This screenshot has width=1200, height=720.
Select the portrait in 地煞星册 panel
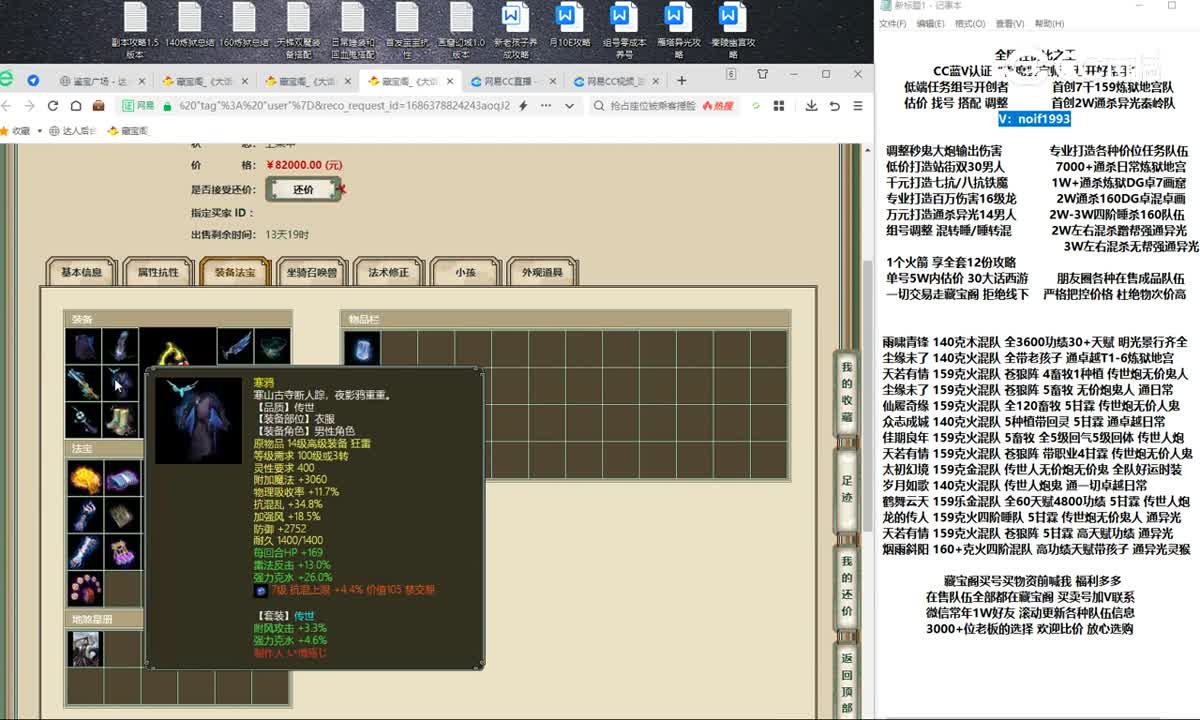coord(84,648)
